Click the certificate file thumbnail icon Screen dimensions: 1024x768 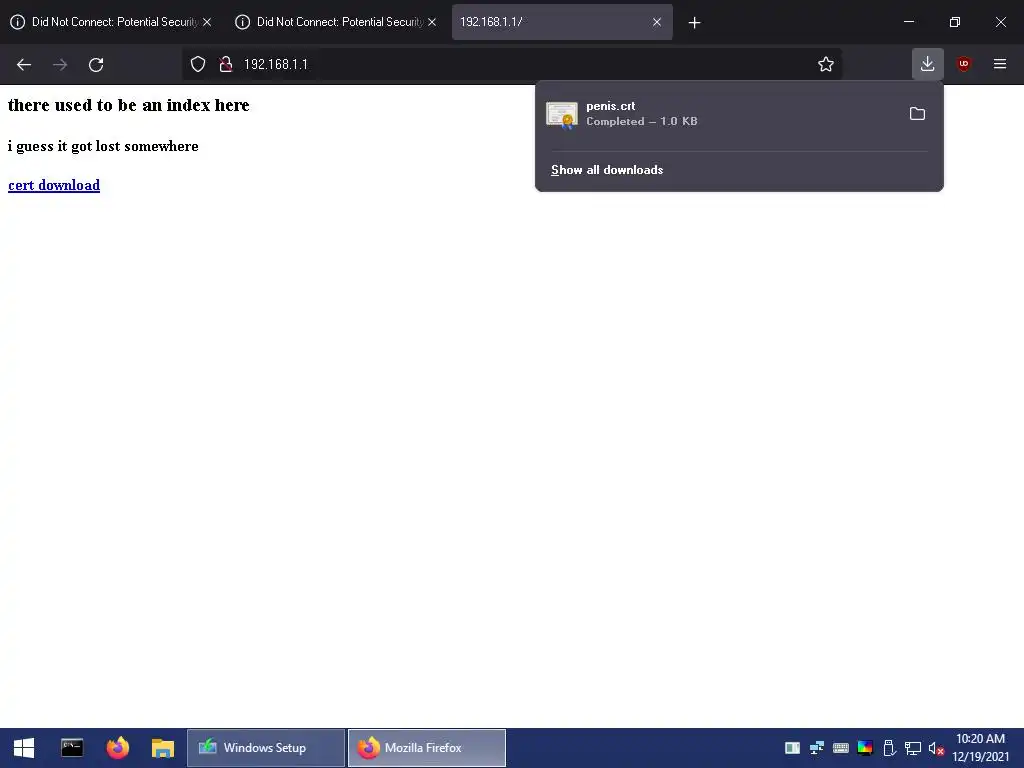click(562, 115)
